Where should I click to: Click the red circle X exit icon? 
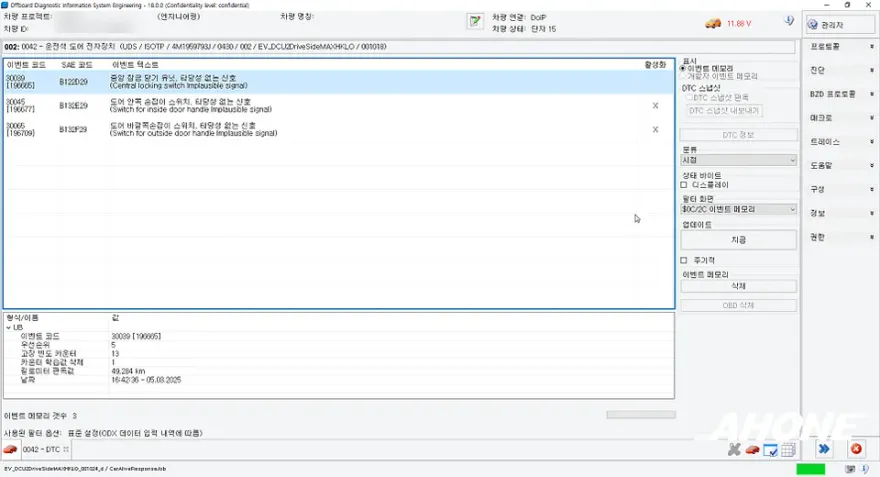click(x=856, y=449)
